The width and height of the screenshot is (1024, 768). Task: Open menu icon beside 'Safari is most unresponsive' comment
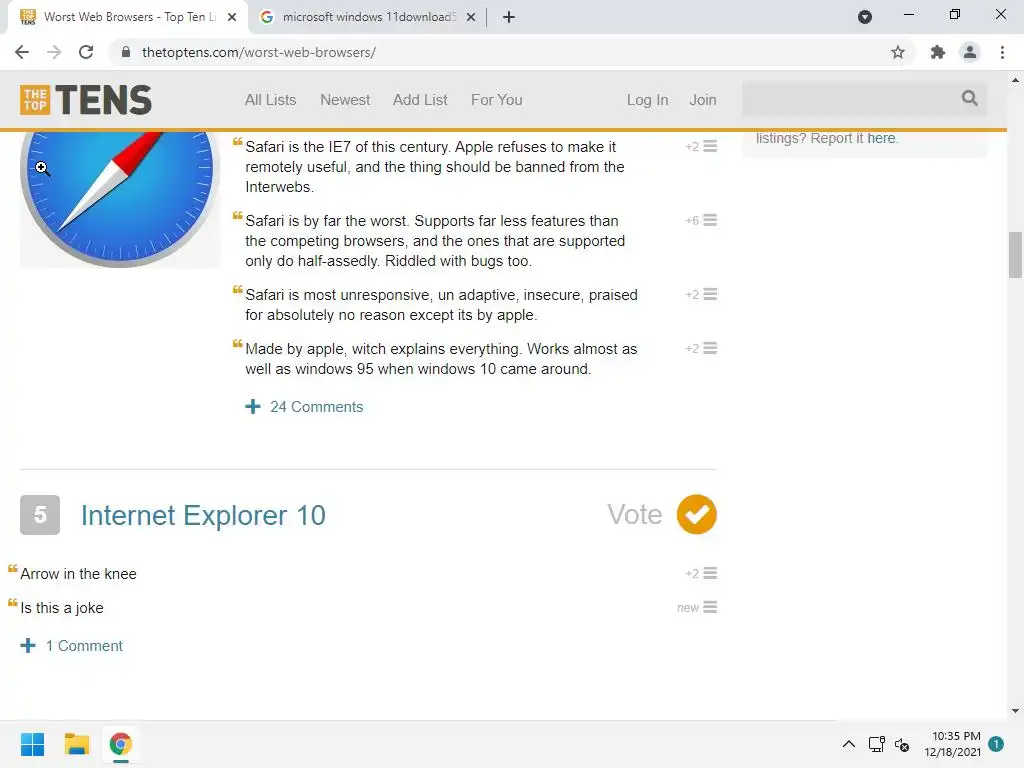pos(711,295)
